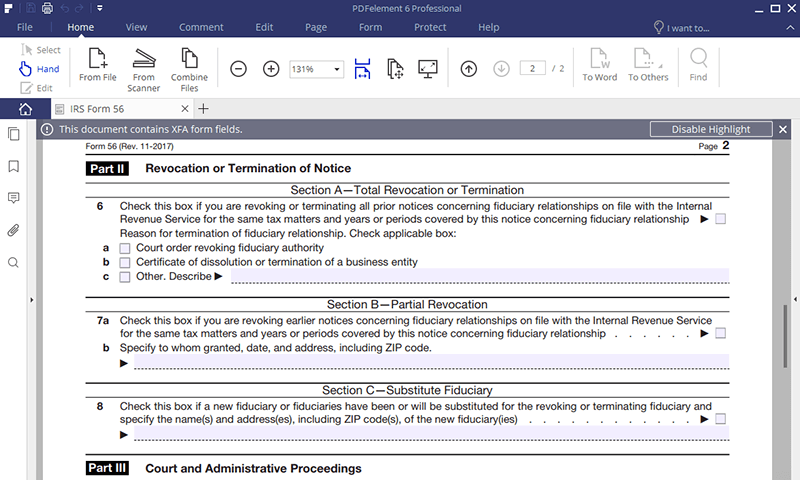800x480 pixels.
Task: Click the 'I want to...' lightbulb search
Action: pyautogui.click(x=682, y=28)
